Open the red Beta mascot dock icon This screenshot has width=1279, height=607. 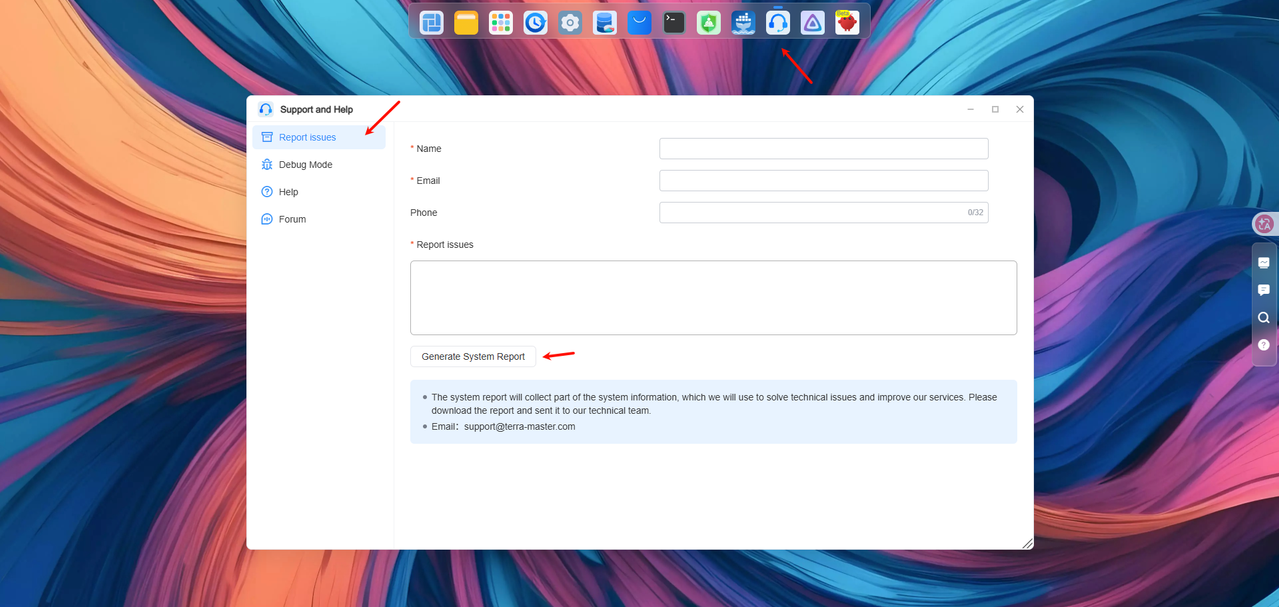[848, 22]
